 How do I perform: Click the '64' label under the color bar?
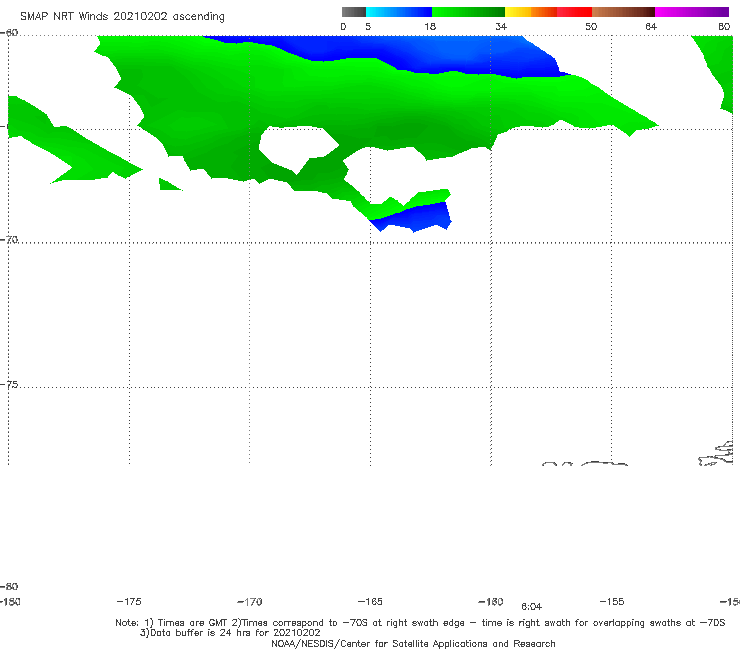[x=651, y=26]
